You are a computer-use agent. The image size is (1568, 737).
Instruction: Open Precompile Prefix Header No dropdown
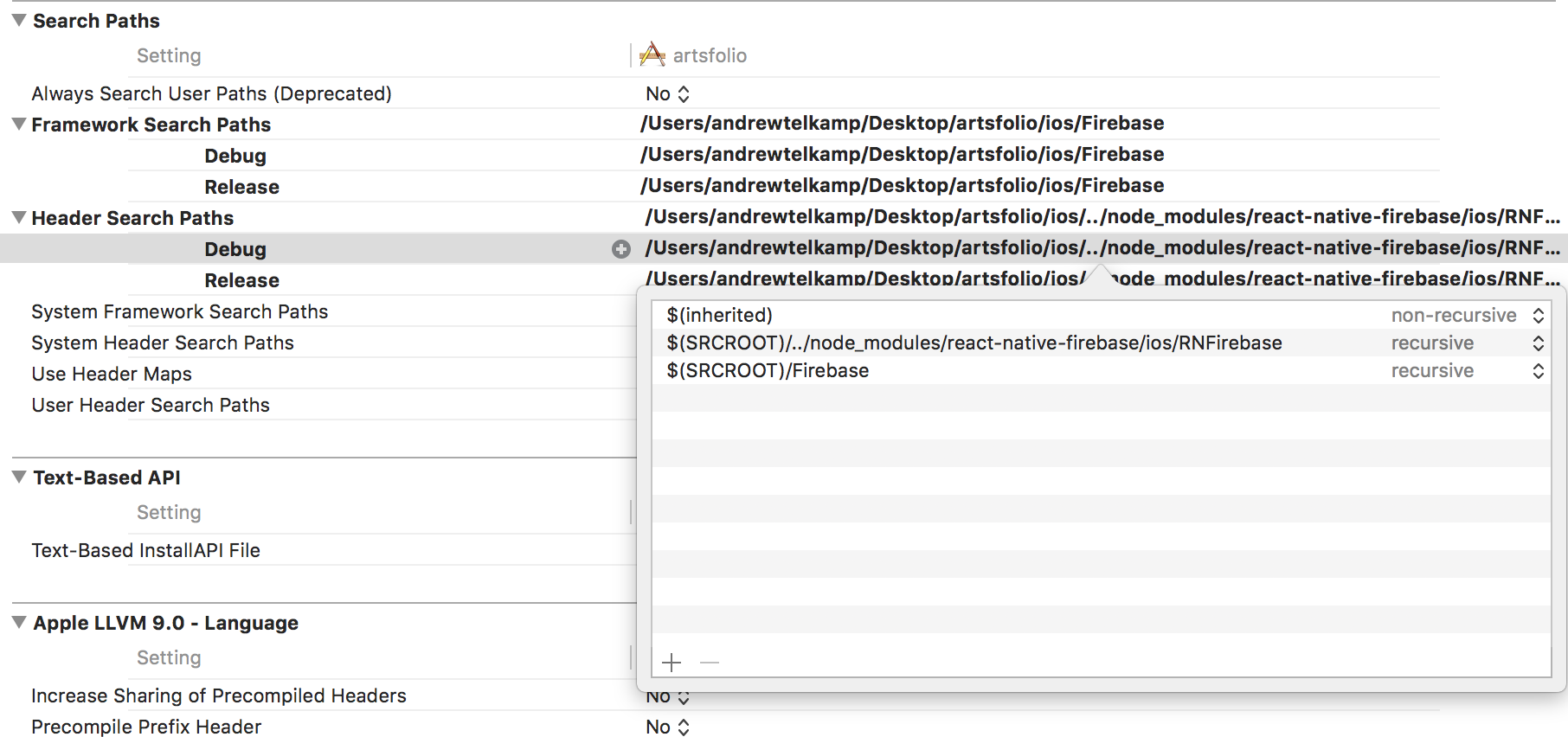(668, 727)
